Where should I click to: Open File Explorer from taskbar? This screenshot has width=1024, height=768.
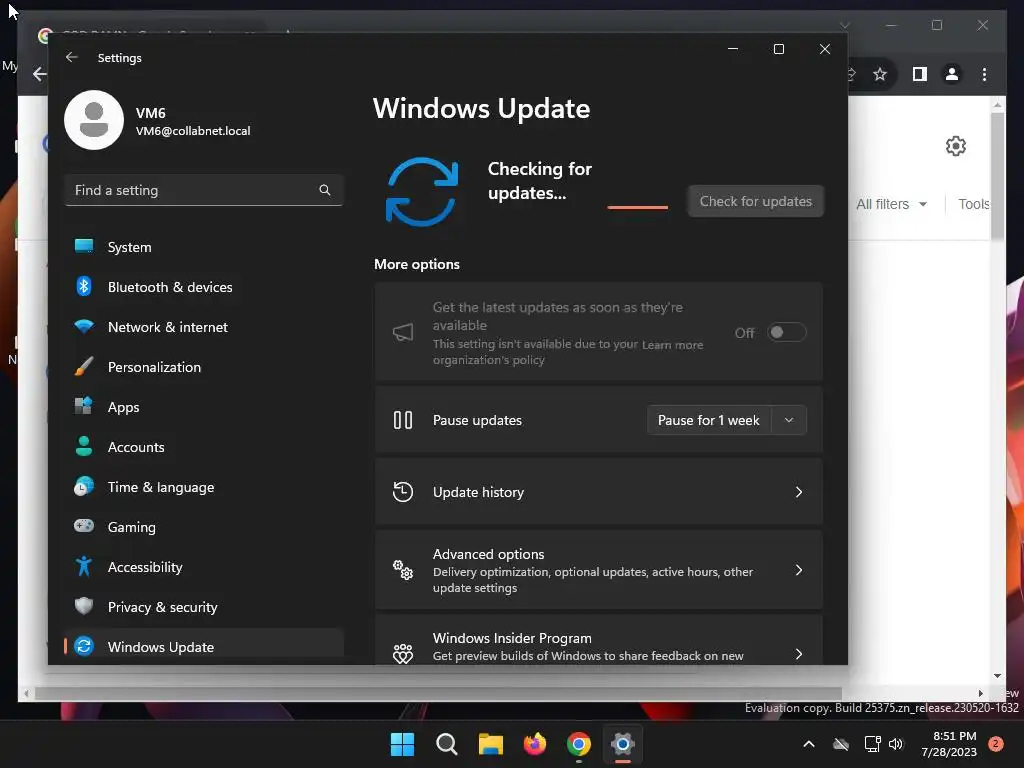pyautogui.click(x=490, y=744)
